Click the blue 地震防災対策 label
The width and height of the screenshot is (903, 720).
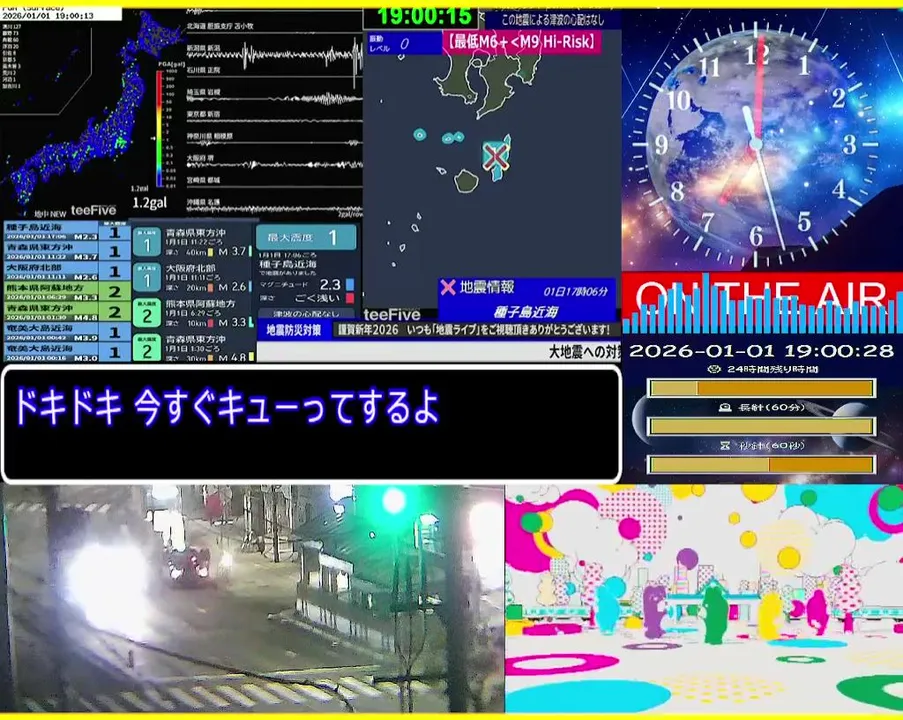tap(294, 330)
